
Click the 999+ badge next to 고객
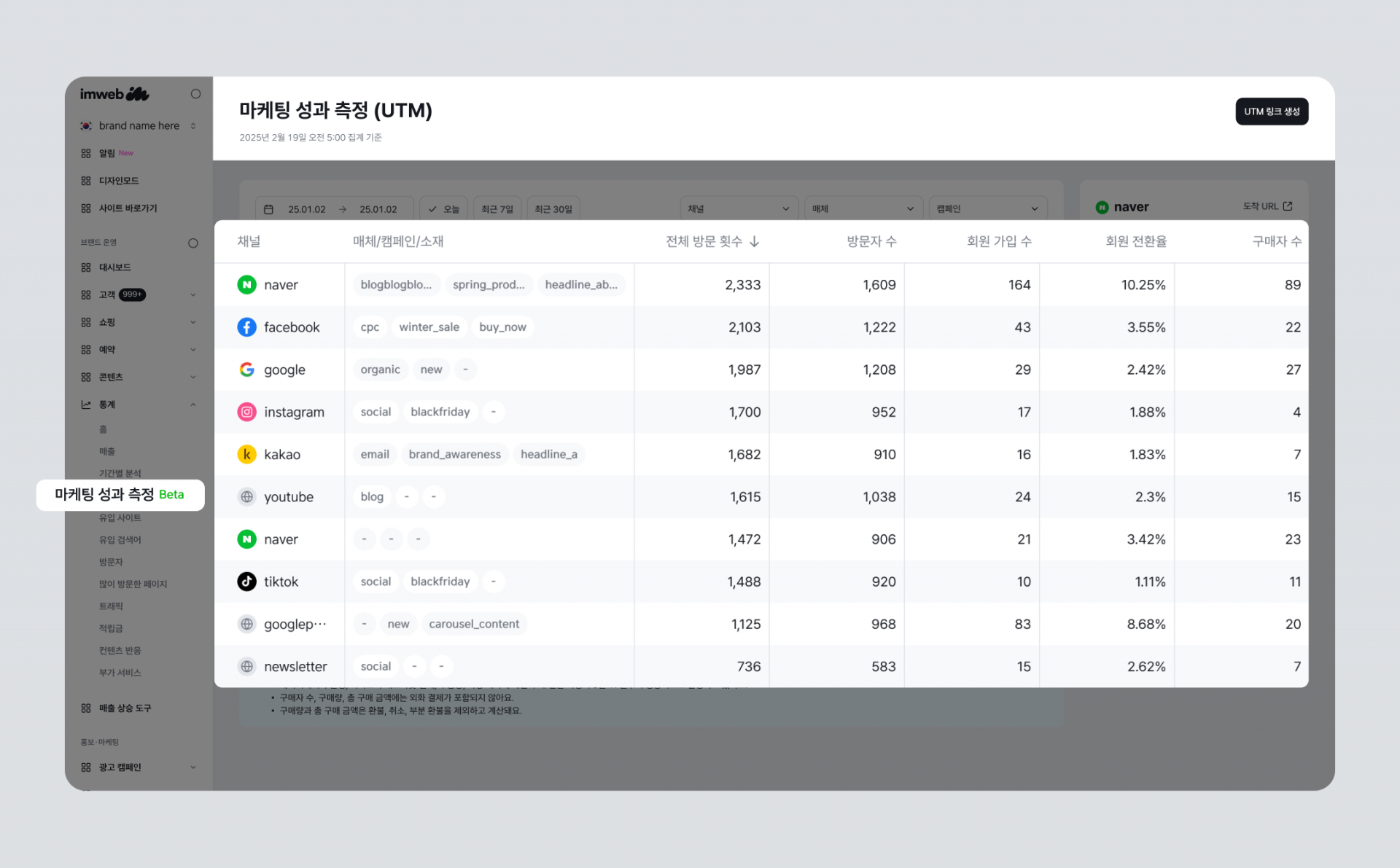[132, 295]
